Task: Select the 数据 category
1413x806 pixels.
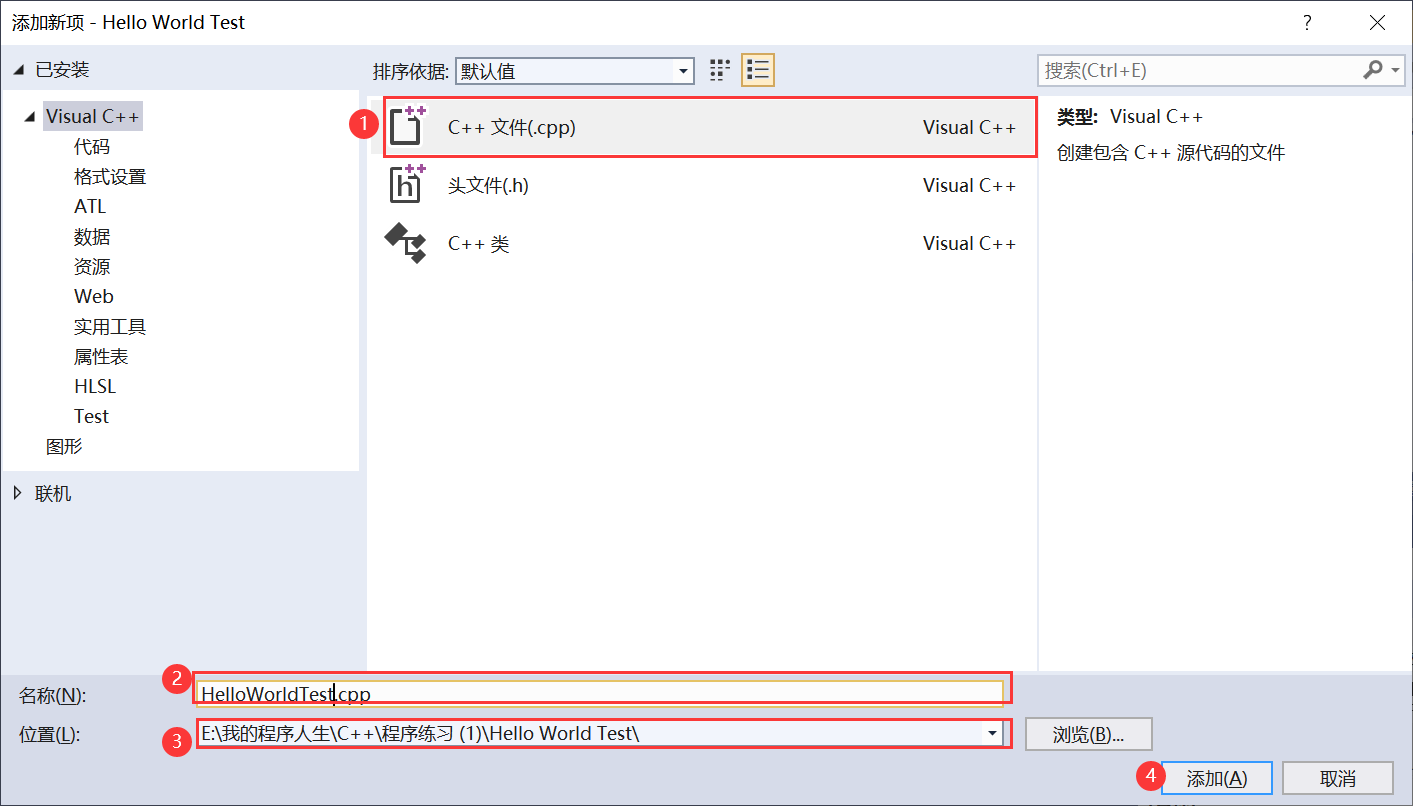Action: [92, 237]
